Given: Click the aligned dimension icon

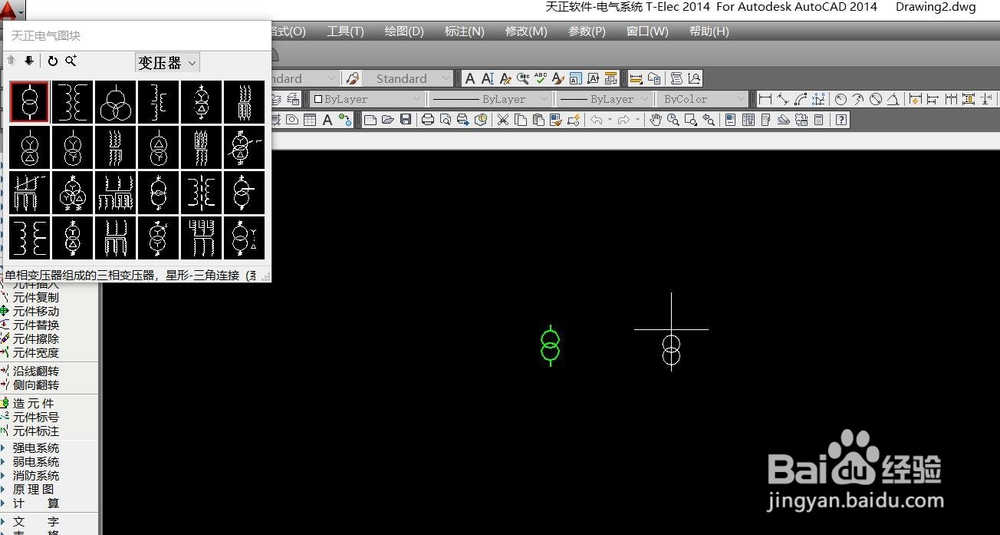Looking at the screenshot, I should pyautogui.click(x=783, y=99).
